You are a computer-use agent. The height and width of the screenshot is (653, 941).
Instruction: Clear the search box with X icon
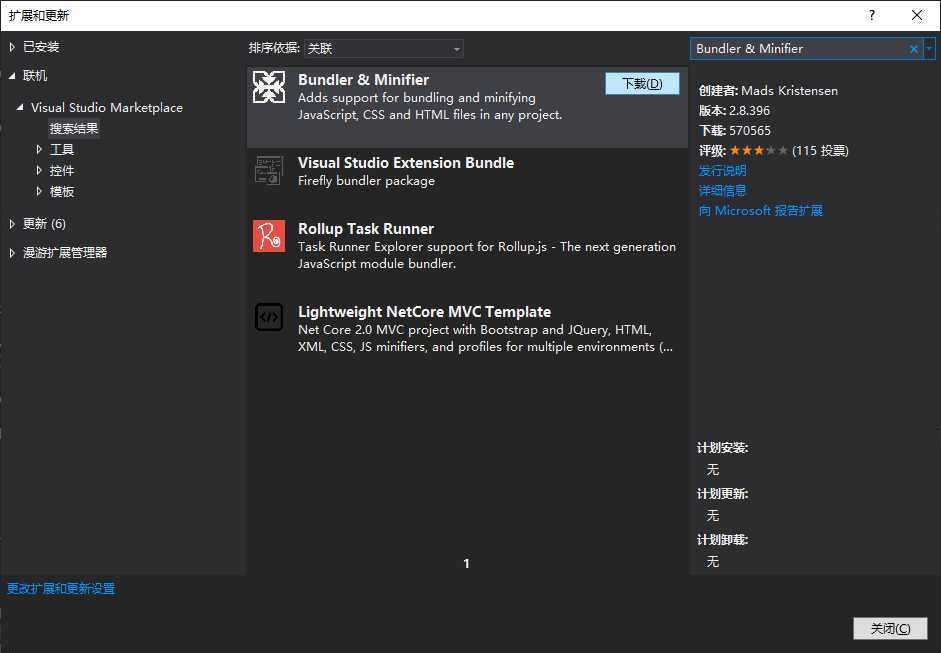point(913,49)
